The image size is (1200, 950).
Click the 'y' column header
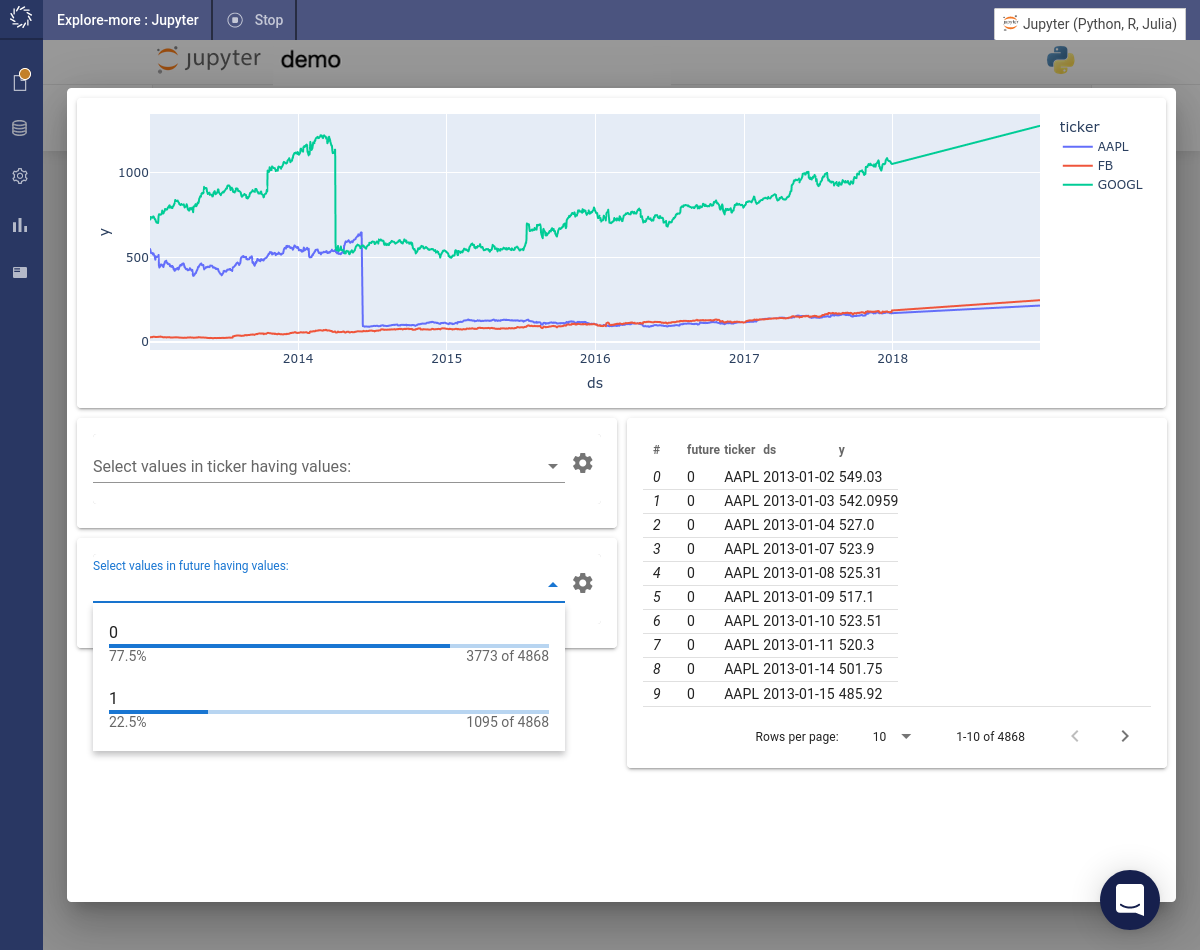842,450
